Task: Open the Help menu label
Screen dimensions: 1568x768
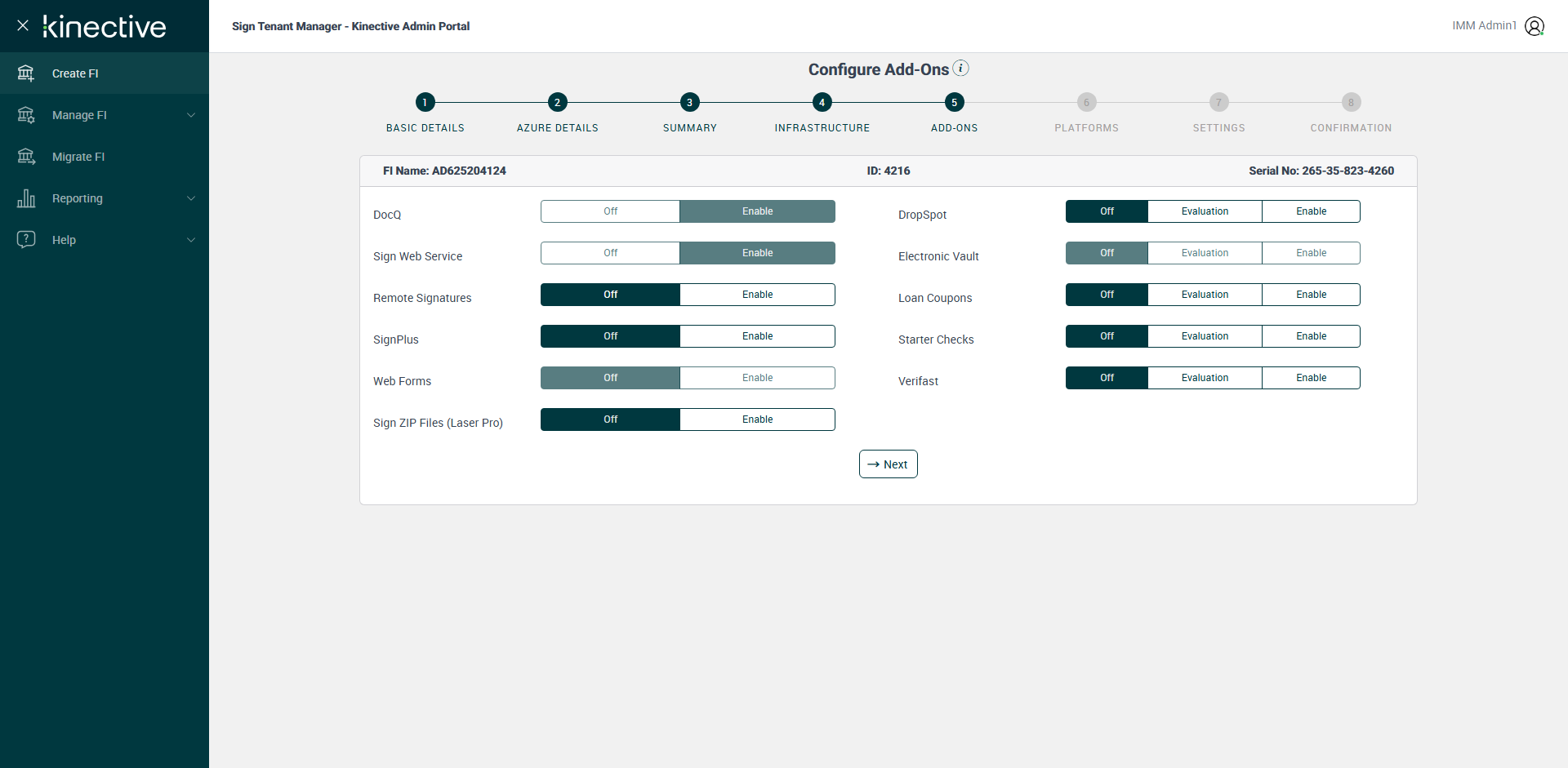Action: point(64,240)
